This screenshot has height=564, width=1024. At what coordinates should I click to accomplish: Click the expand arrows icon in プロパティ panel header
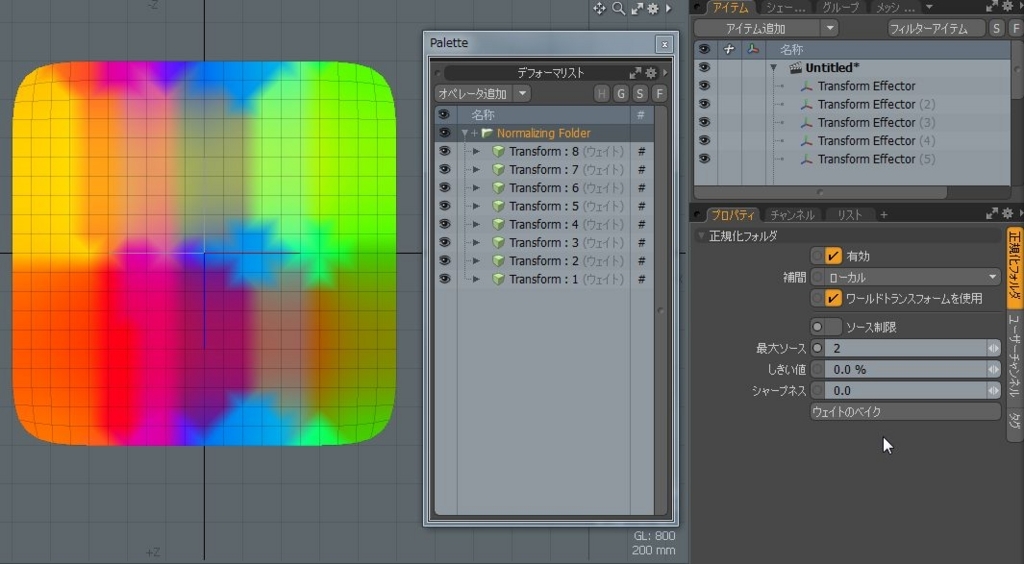pos(992,213)
